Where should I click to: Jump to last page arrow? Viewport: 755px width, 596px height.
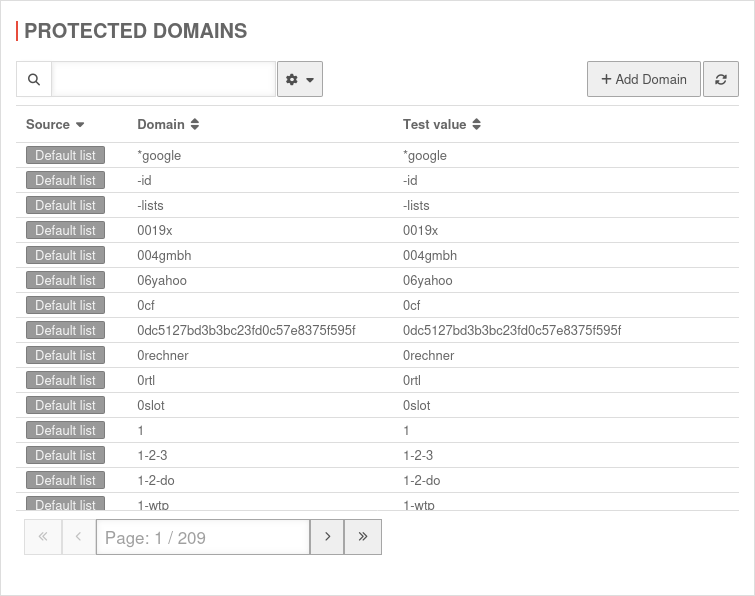(363, 537)
